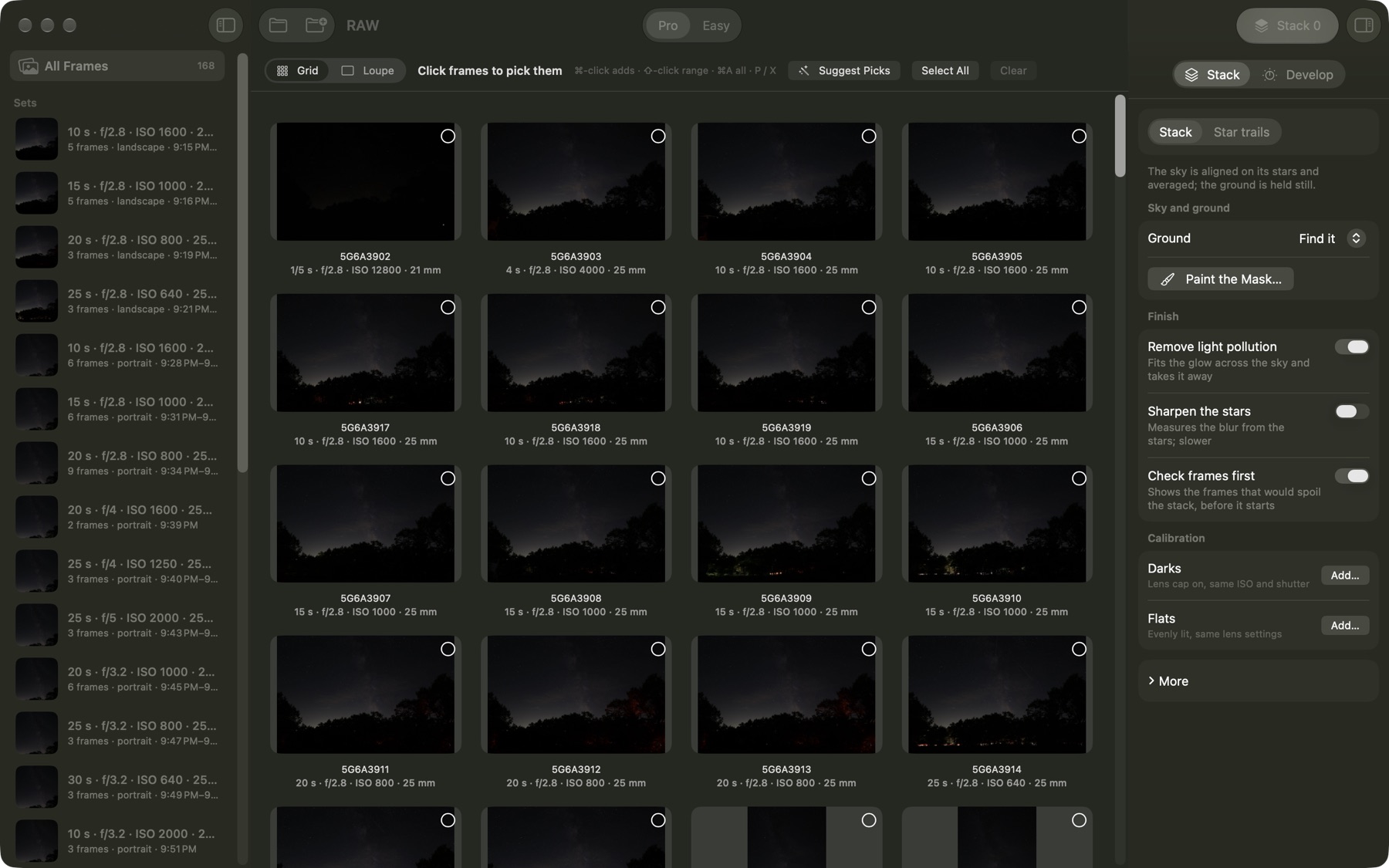The image size is (1389, 868).
Task: Select set 25 s f/5 ISO 2000
Action: coord(117,625)
